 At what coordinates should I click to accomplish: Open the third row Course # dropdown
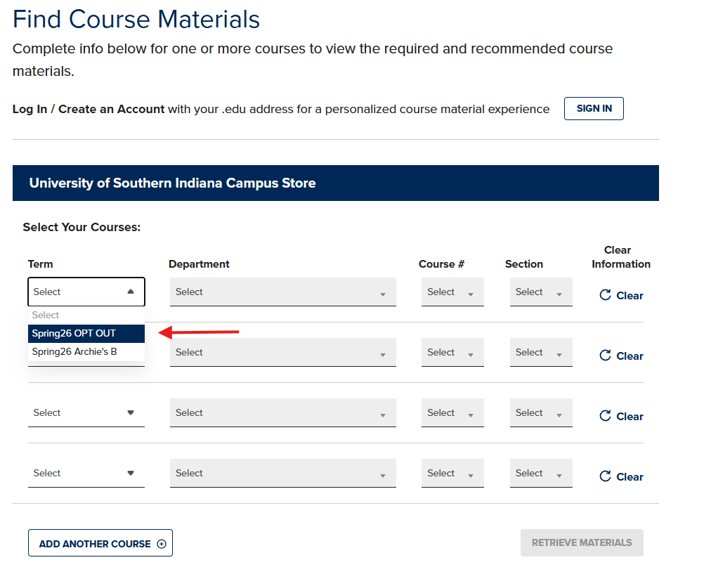[452, 413]
